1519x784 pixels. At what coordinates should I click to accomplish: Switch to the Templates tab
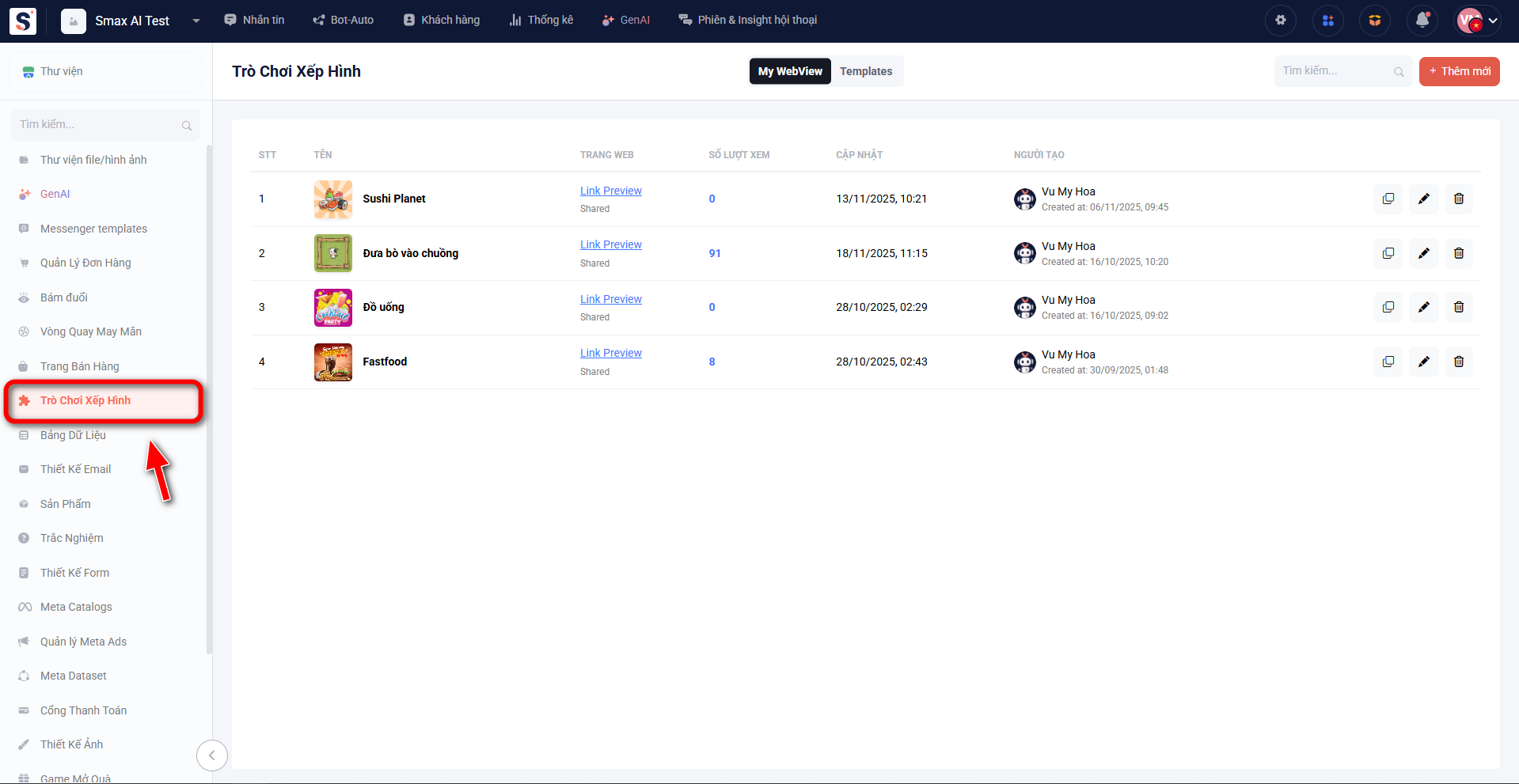pos(865,71)
